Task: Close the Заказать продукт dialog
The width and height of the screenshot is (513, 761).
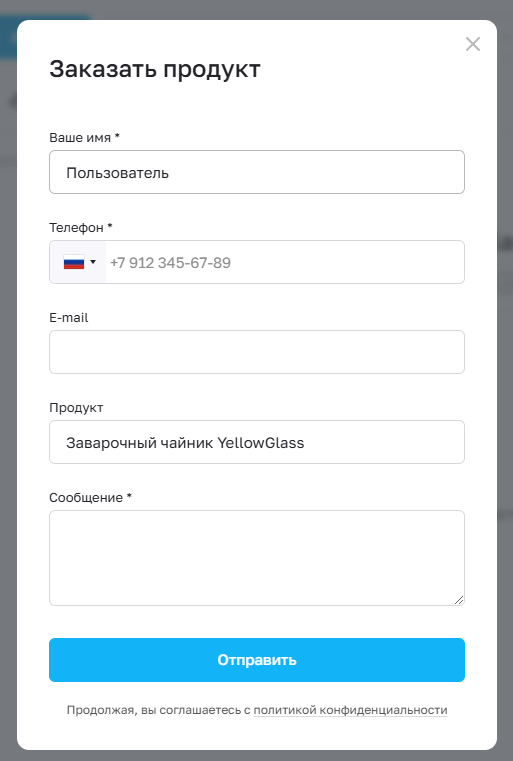Action: [473, 44]
